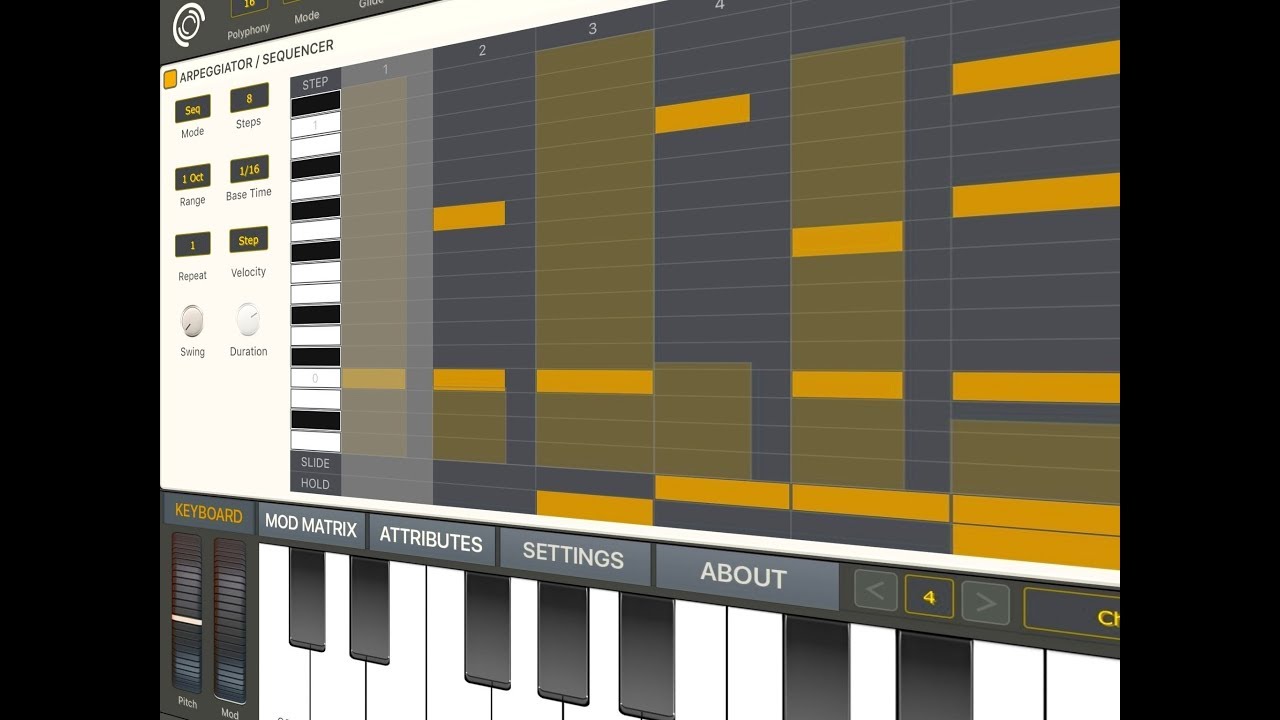Select step column header 4

(720, 8)
